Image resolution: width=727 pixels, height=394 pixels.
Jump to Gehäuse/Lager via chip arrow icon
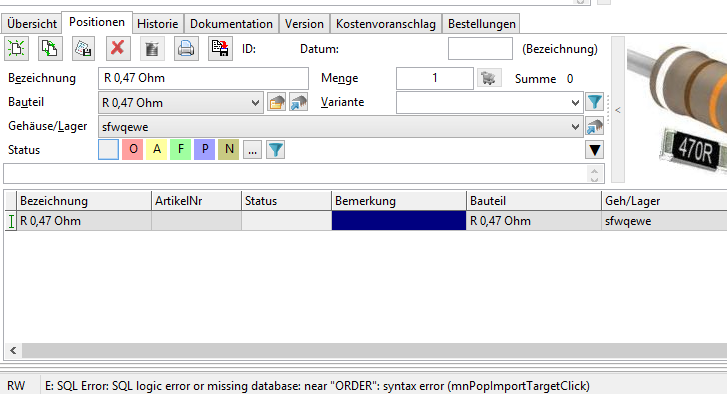[x=594, y=127]
